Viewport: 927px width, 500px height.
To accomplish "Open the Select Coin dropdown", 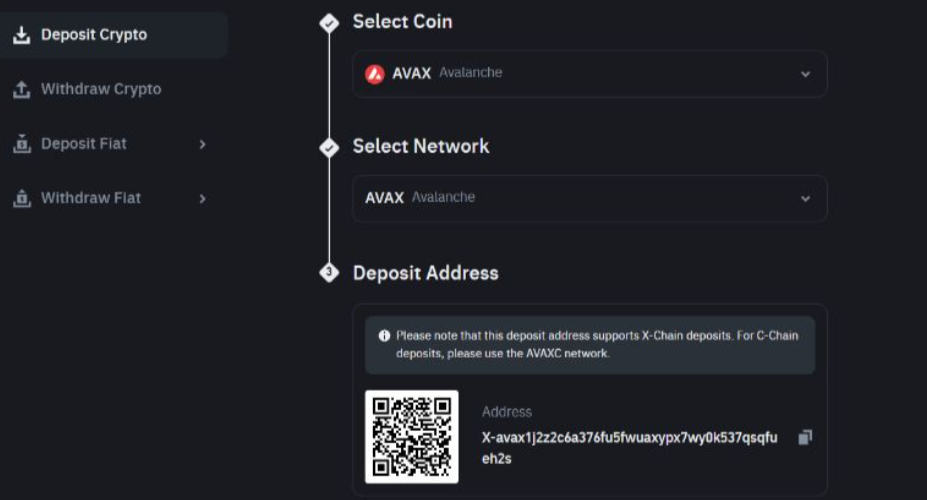I will point(805,74).
